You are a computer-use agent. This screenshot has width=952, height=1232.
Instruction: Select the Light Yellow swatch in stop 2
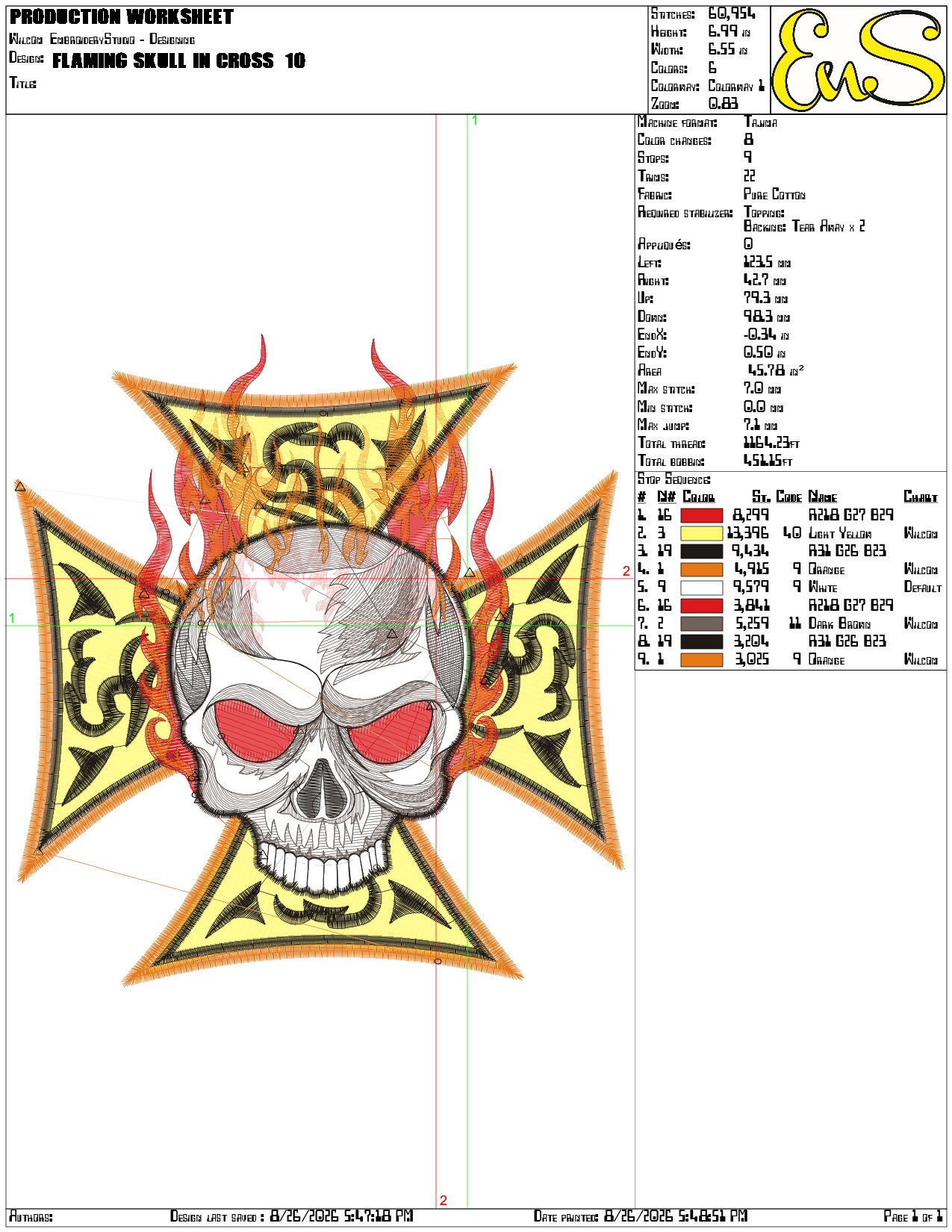(x=701, y=533)
